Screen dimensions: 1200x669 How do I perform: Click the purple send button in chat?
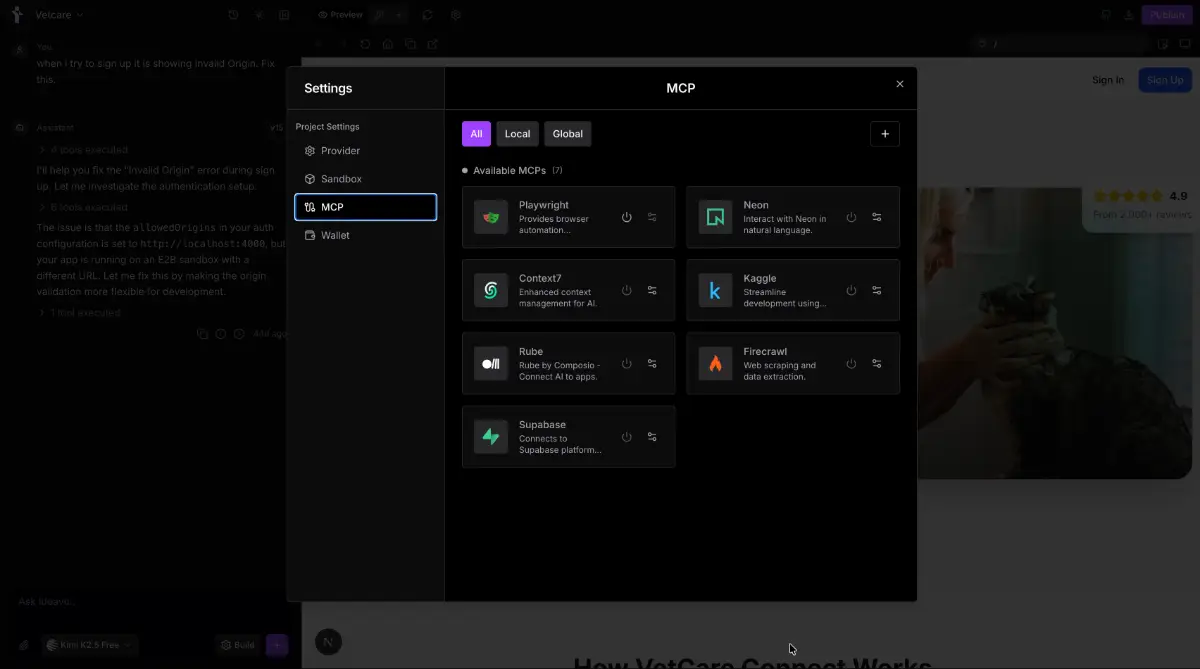(x=277, y=645)
